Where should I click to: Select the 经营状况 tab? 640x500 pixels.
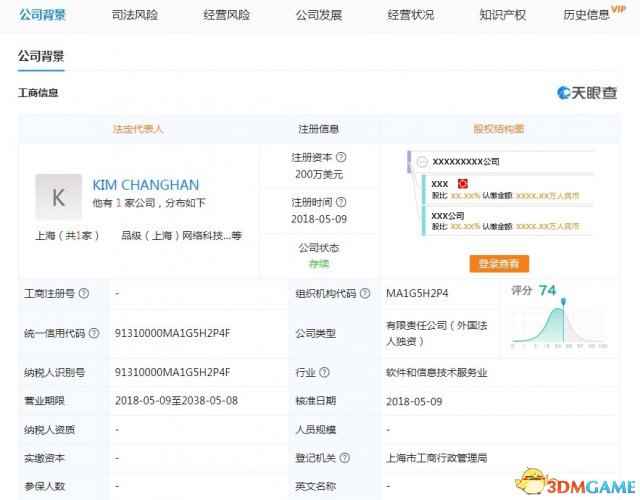coord(411,15)
